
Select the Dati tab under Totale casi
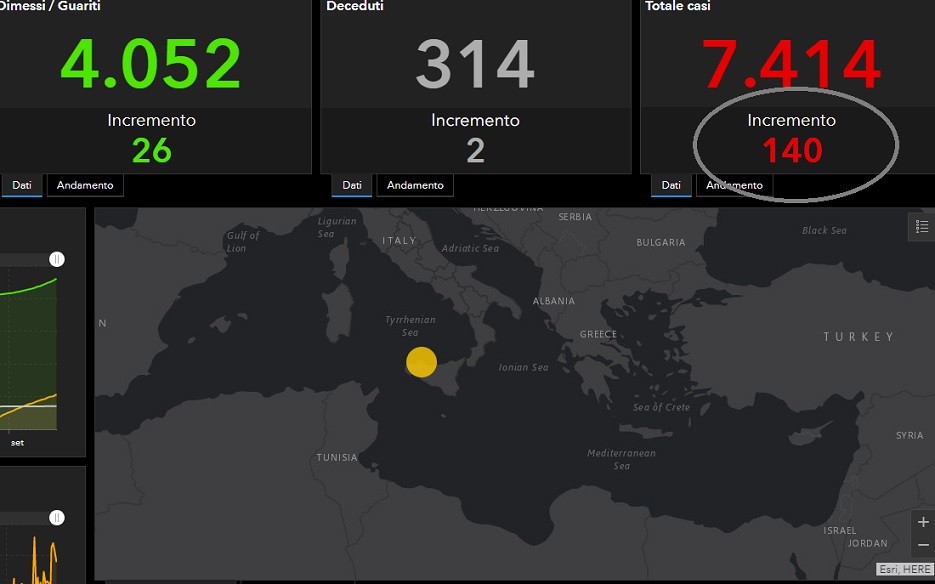point(671,185)
